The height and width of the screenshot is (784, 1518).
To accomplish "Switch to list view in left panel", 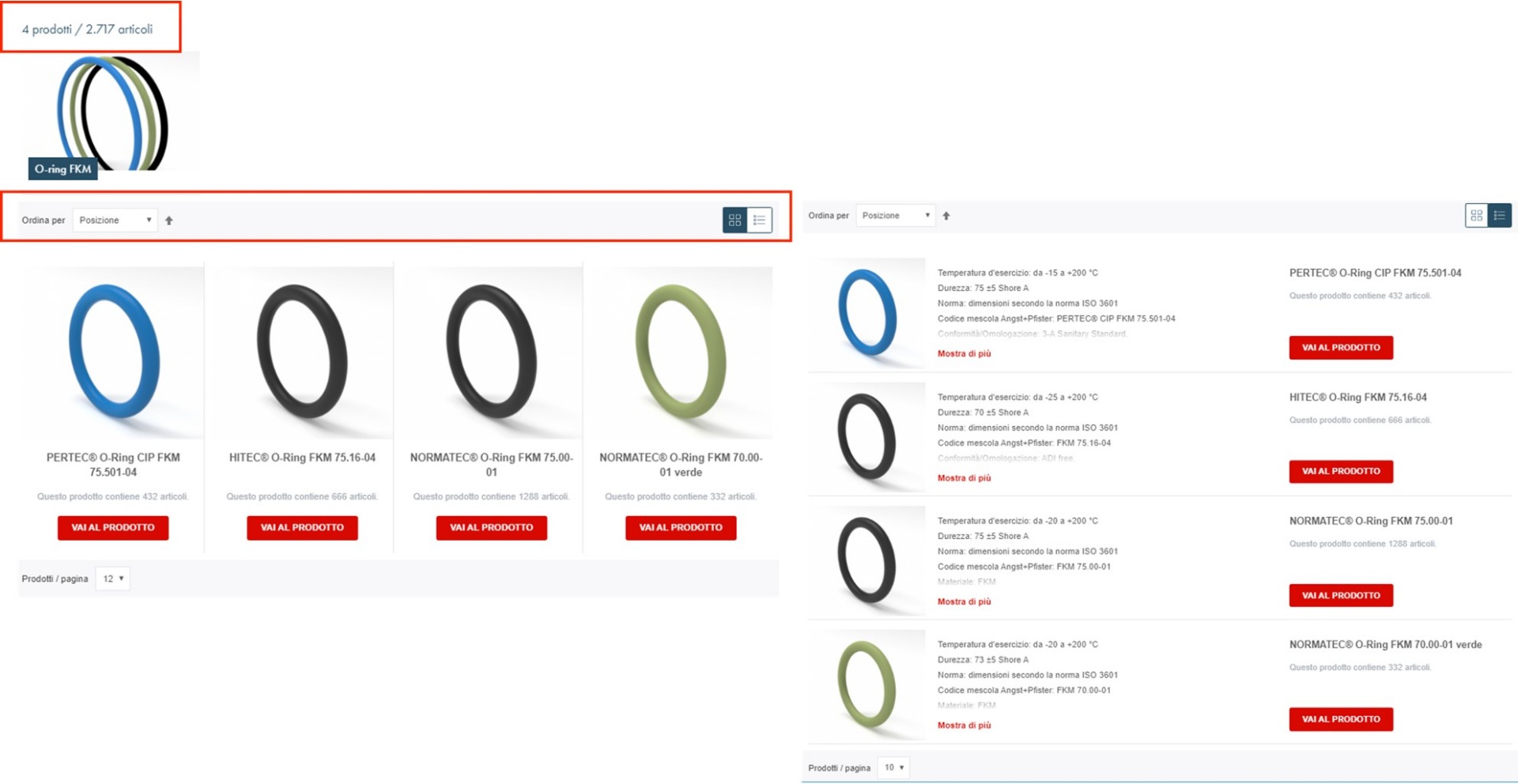I will click(759, 220).
